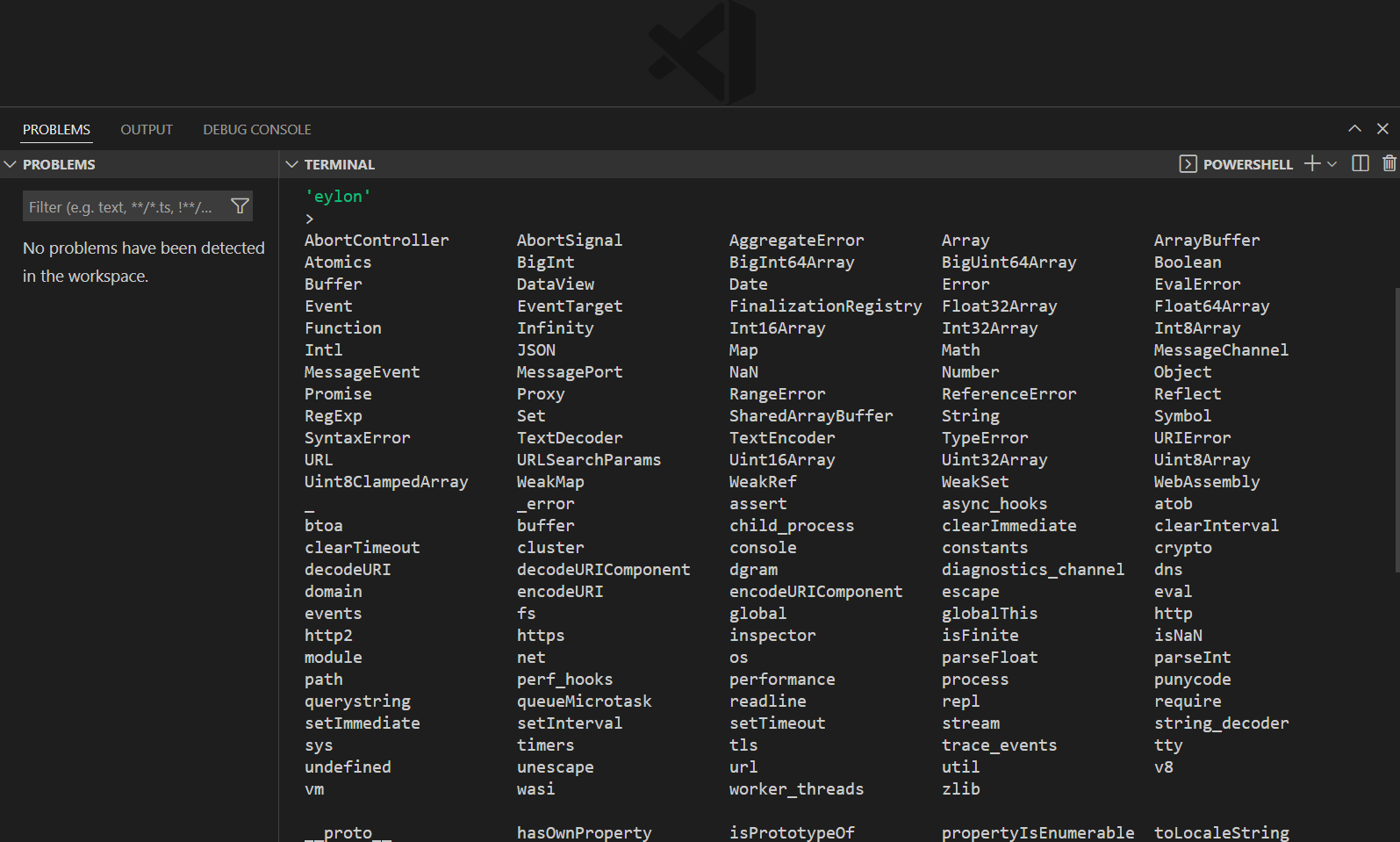Collapse the TERMINAL section chevron
Viewport: 1400px width, 842px height.
[x=292, y=164]
